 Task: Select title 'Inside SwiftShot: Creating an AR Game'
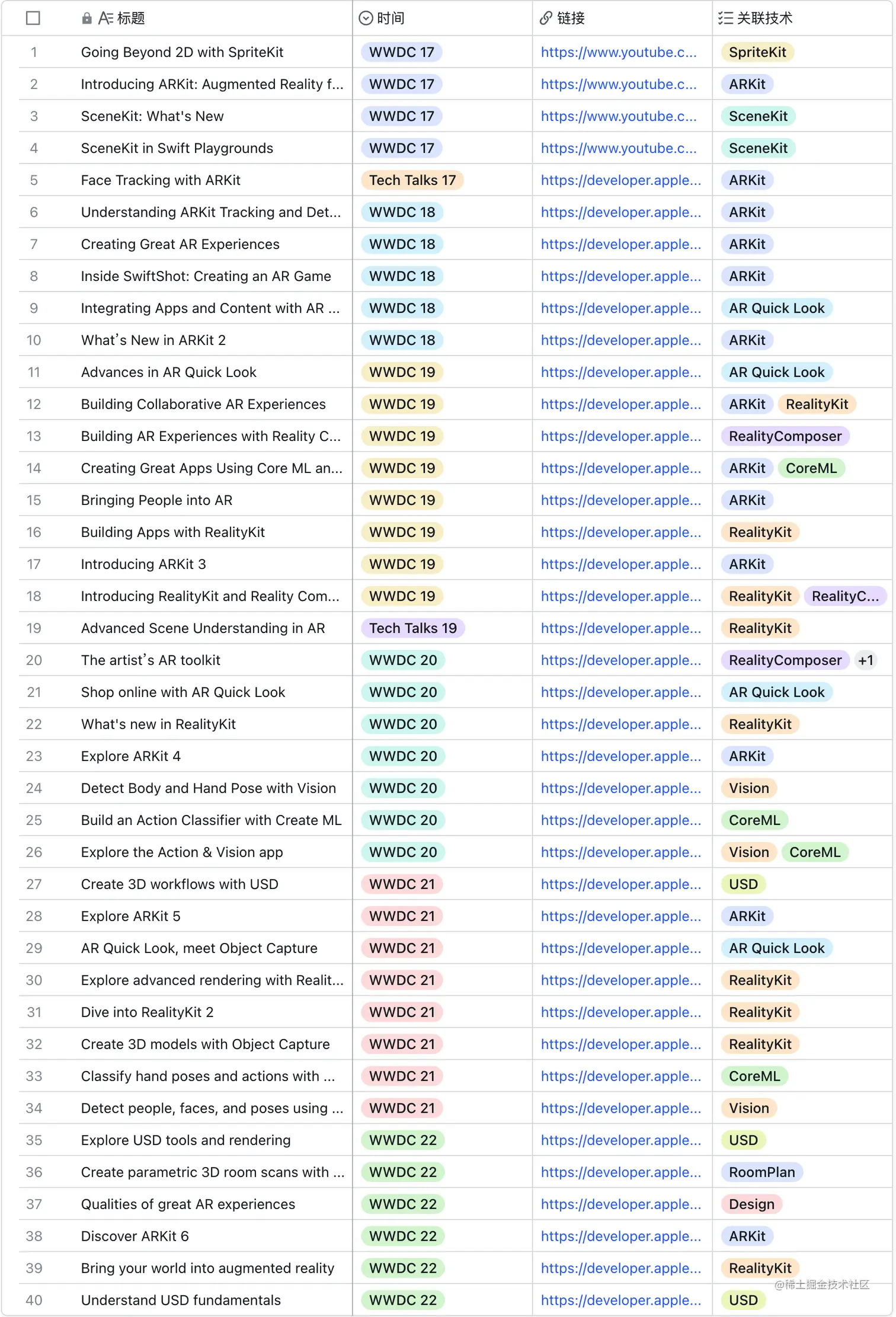click(x=206, y=276)
